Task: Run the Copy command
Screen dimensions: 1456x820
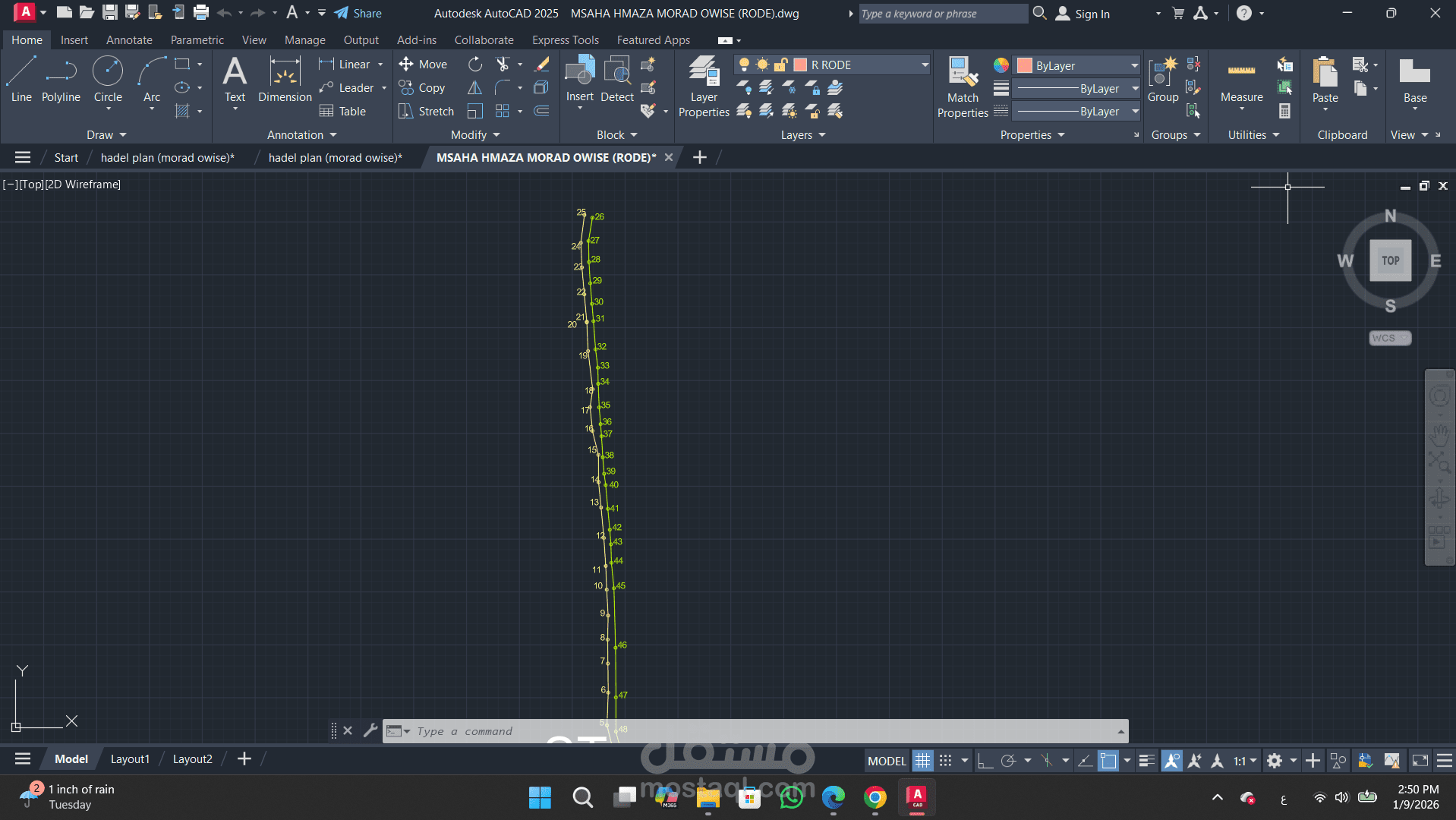Action: point(422,88)
